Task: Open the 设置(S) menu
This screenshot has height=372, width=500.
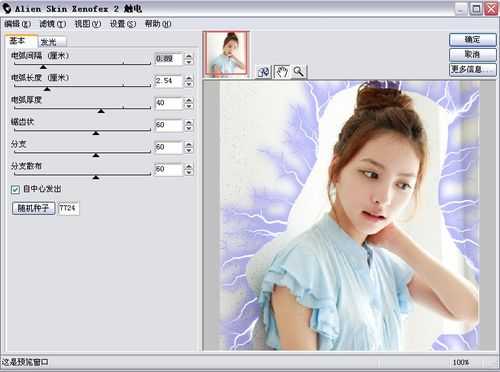Action: click(123, 24)
